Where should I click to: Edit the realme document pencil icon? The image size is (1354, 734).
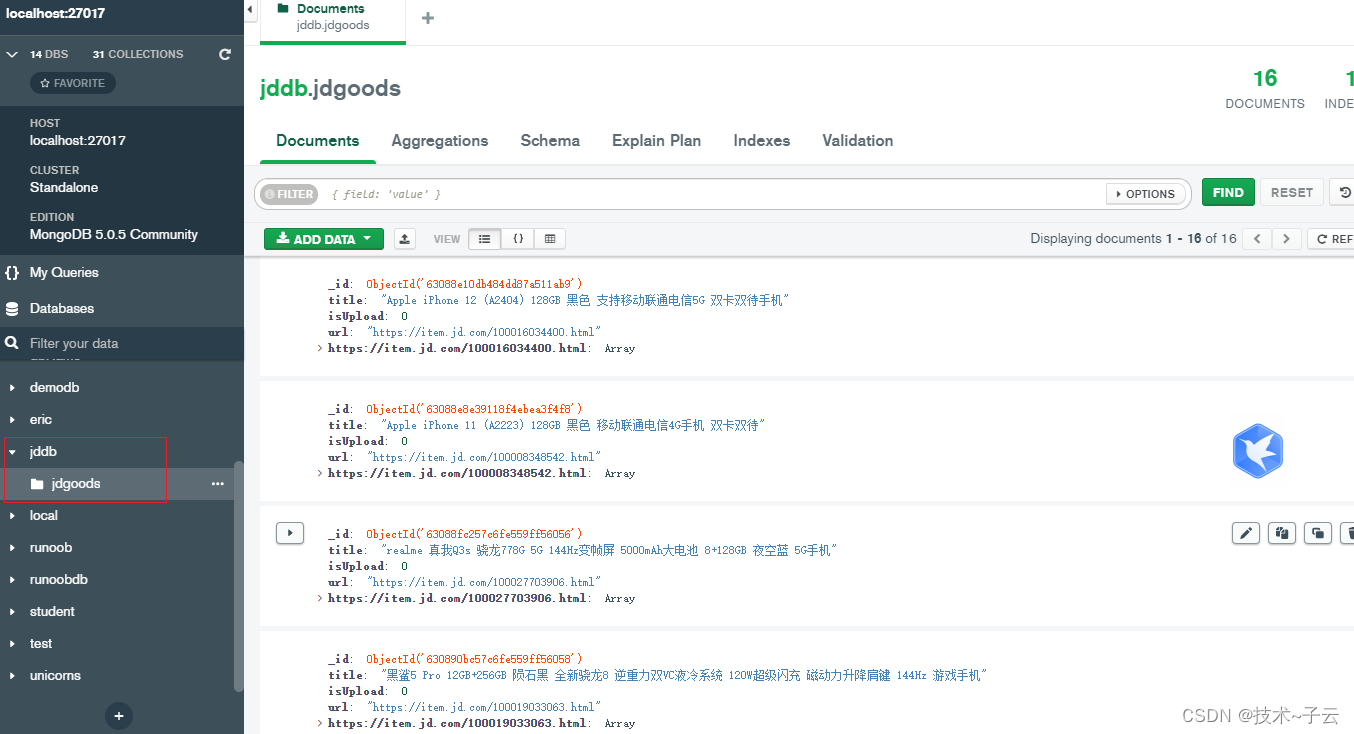pyautogui.click(x=1246, y=533)
